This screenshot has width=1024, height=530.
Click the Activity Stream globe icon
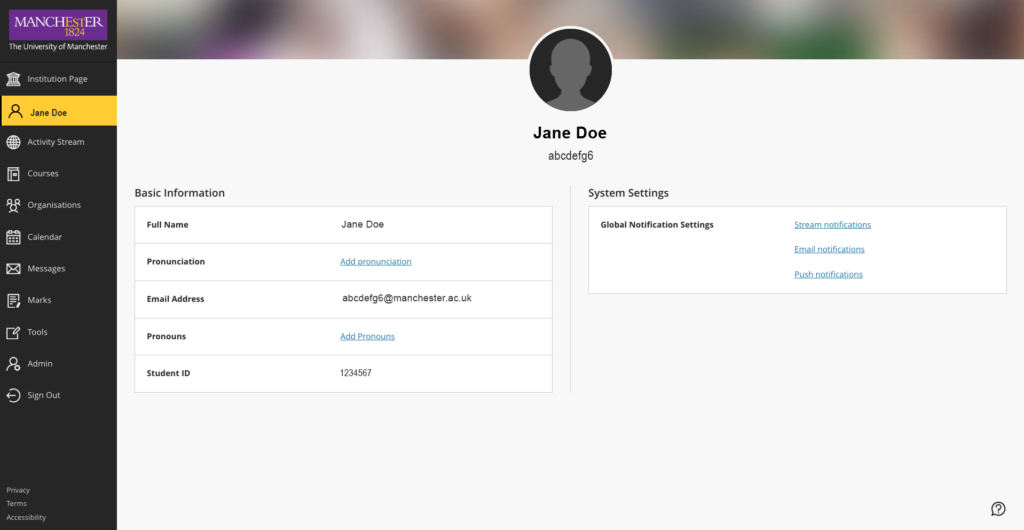tap(13, 142)
